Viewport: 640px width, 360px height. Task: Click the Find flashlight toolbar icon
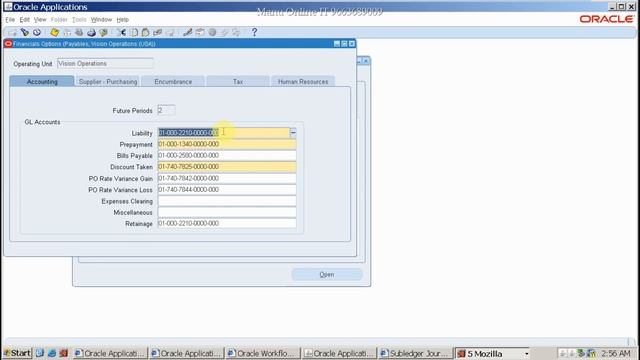click(25, 32)
